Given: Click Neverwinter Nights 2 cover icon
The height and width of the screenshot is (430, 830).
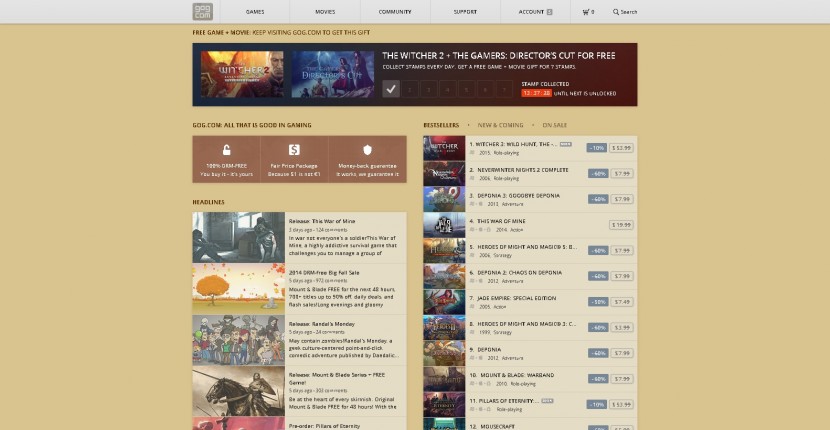Looking at the screenshot, I should click(444, 174).
